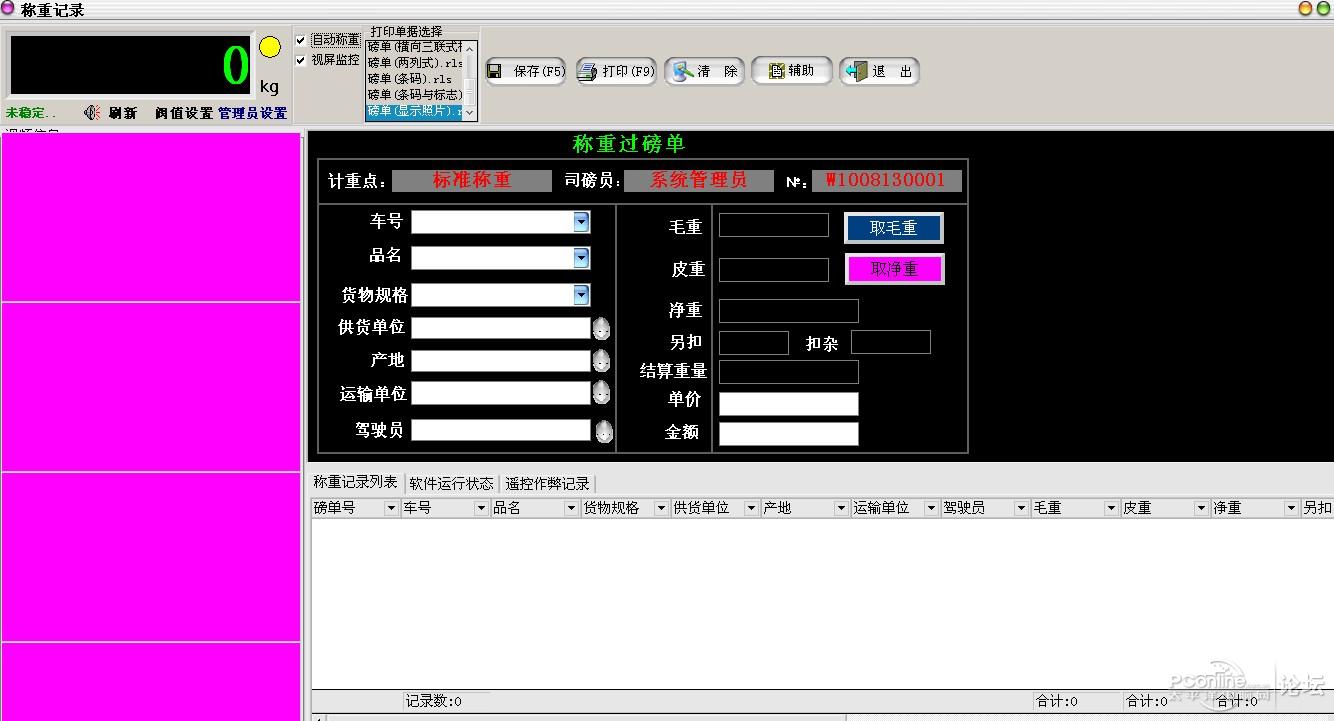Open 阀值设置 threshold settings
1334x721 pixels.
pos(184,113)
